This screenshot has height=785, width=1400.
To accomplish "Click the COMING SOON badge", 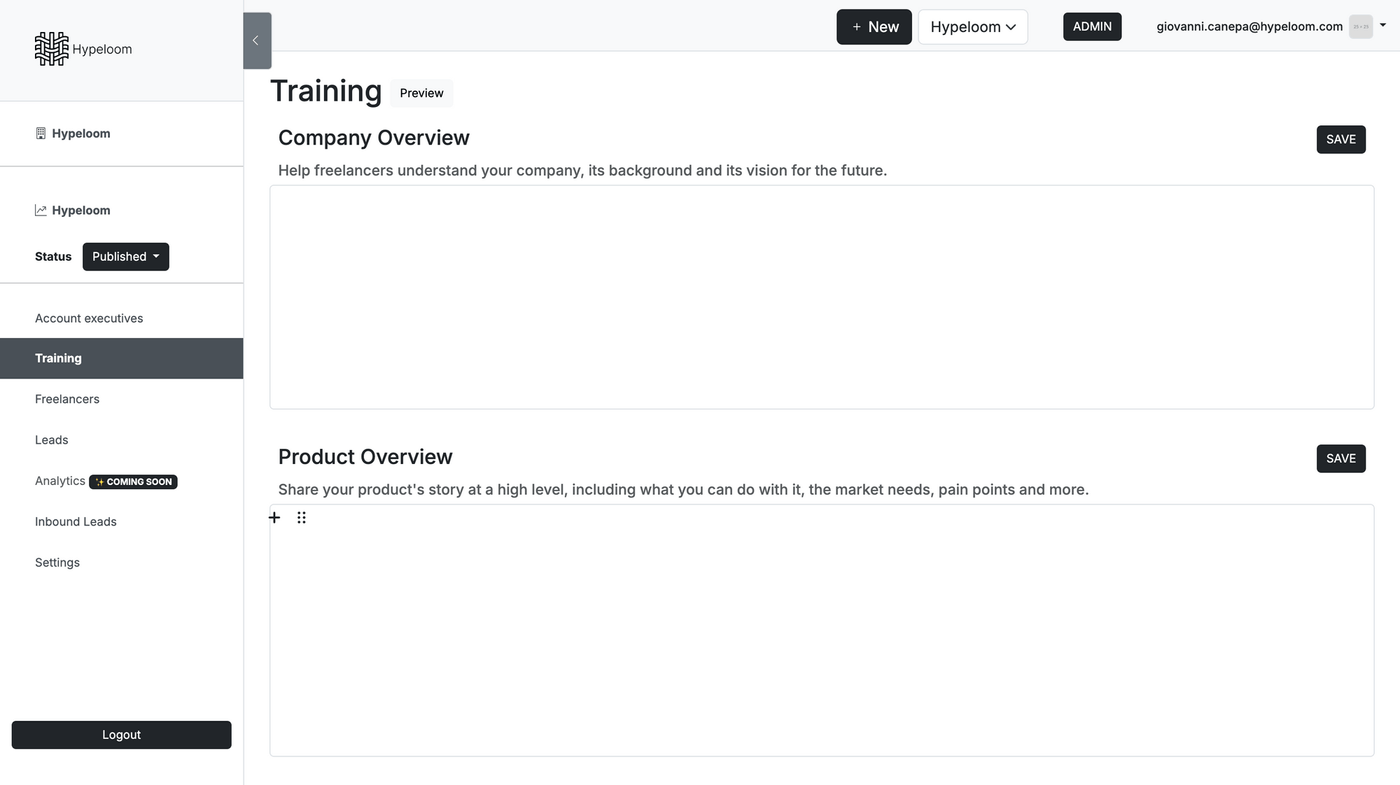I will coord(133,482).
